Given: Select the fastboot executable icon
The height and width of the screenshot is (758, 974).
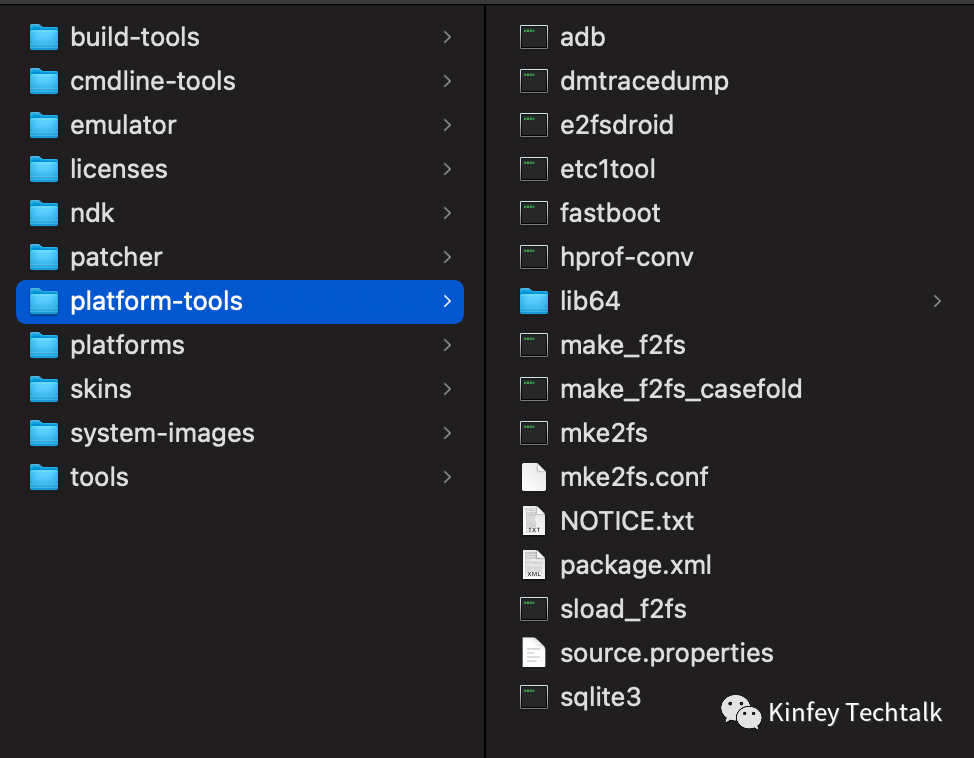Looking at the screenshot, I should 534,213.
